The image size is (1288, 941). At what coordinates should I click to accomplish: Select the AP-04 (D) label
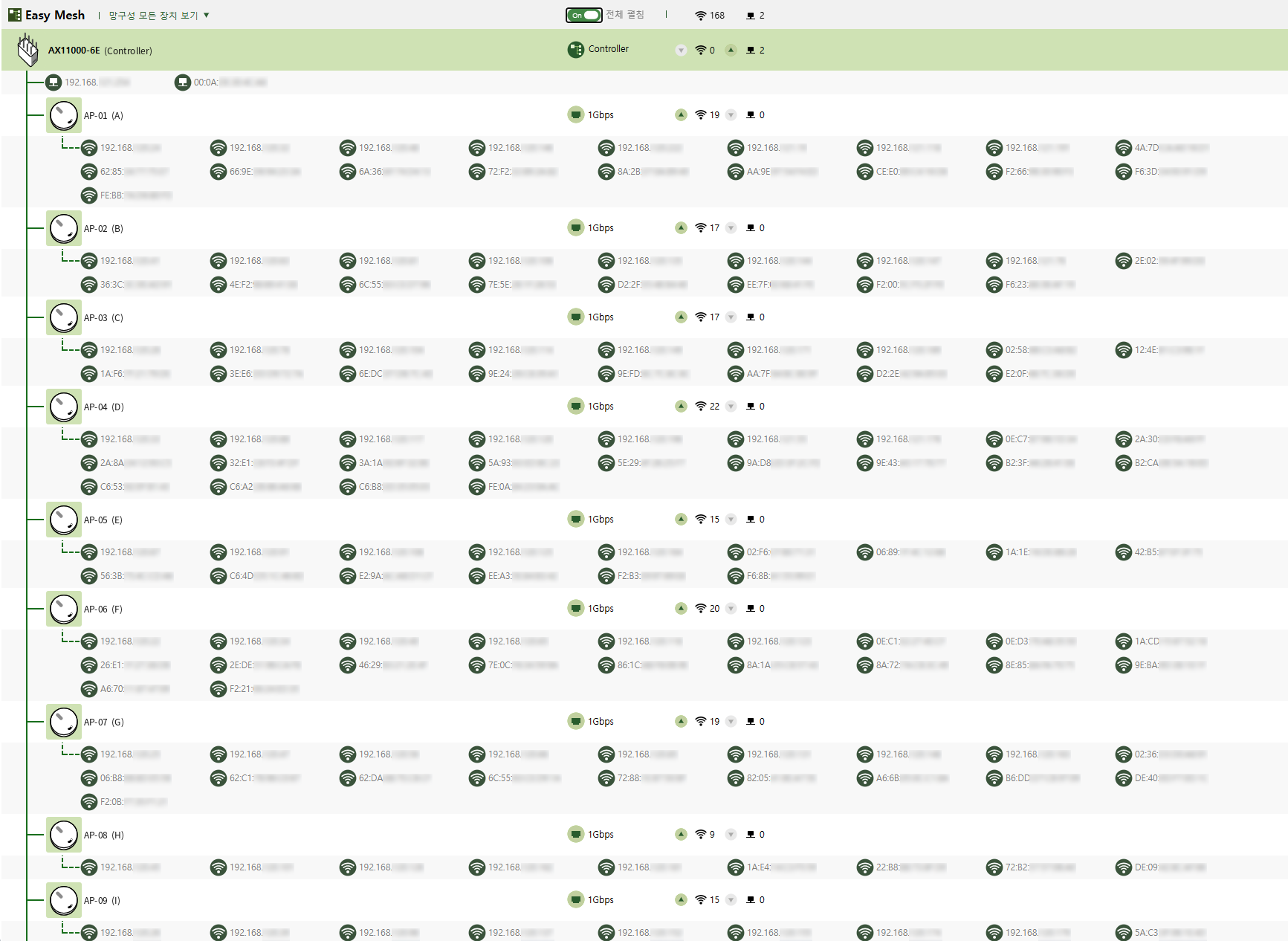pos(104,407)
